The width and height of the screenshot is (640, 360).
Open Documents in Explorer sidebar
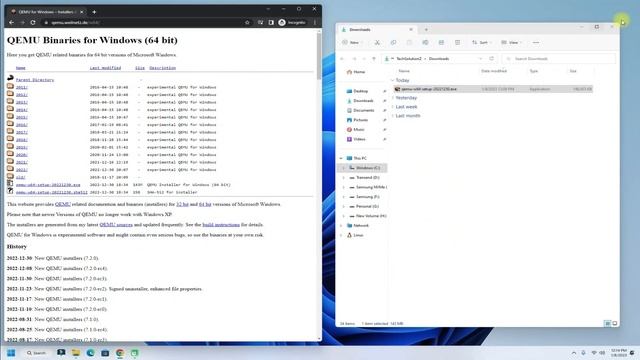point(360,110)
